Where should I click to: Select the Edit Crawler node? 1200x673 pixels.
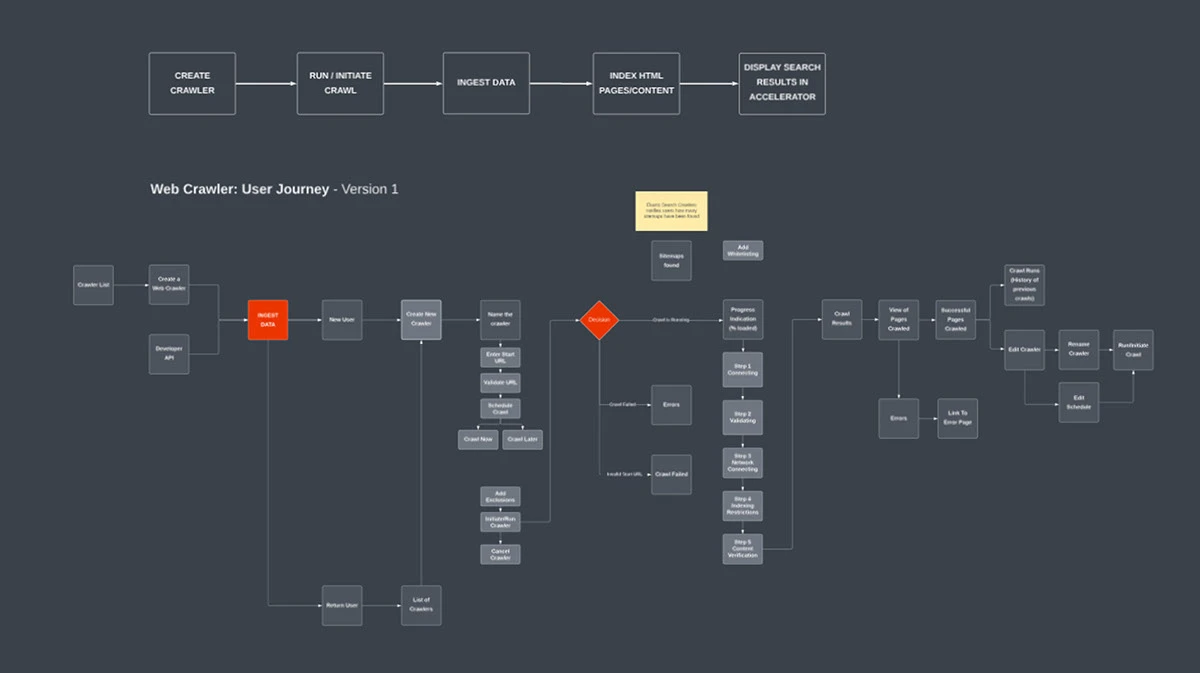[x=1025, y=349]
